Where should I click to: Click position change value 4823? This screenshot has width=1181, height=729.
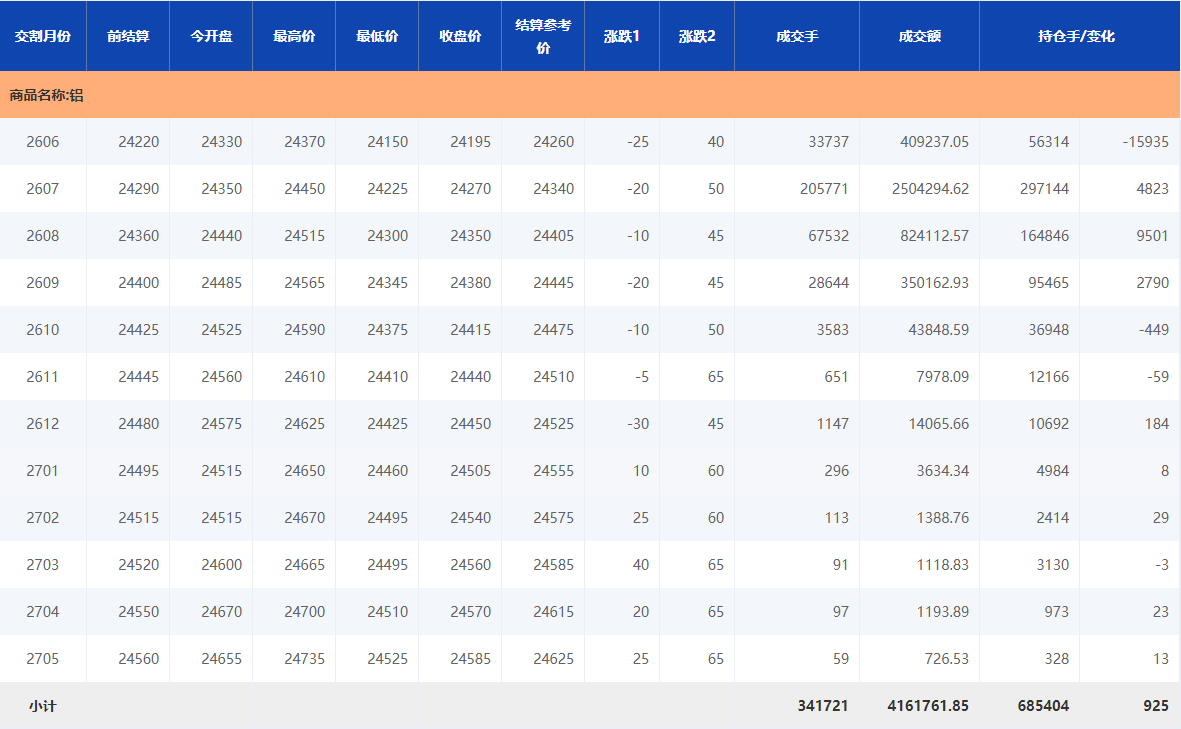click(x=1152, y=188)
